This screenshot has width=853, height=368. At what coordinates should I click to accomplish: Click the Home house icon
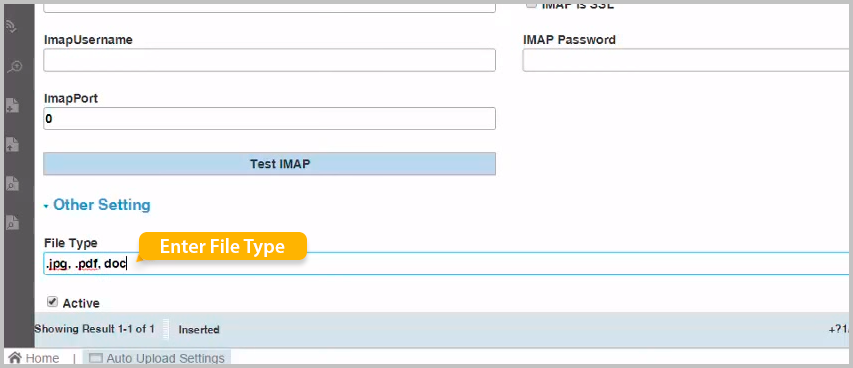(x=15, y=358)
